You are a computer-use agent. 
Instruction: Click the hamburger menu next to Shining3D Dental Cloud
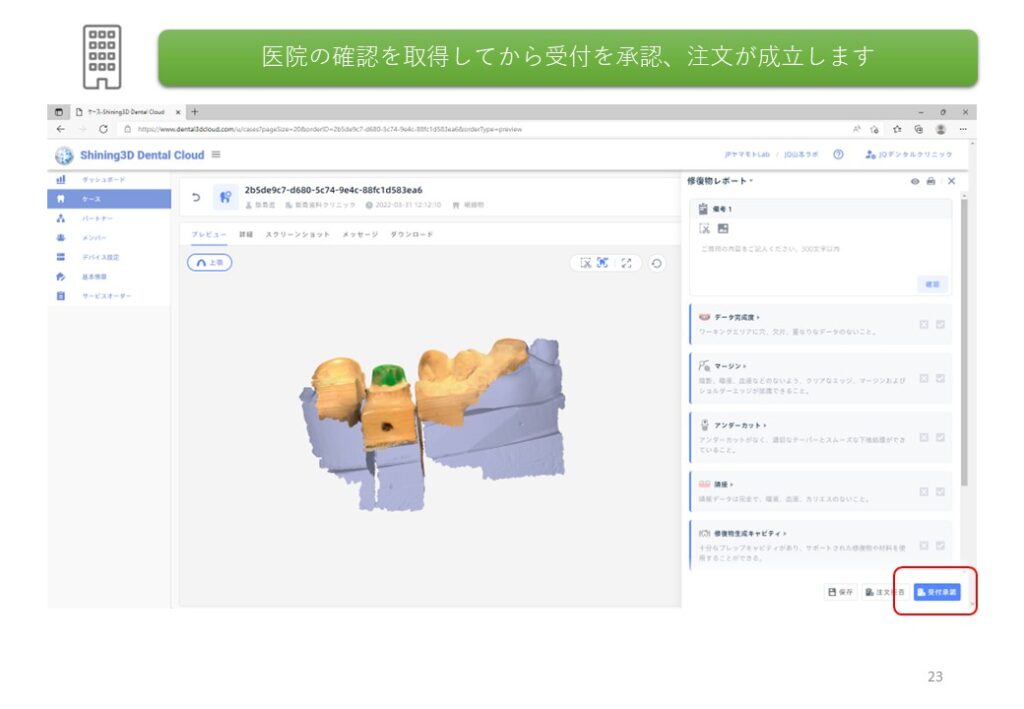coord(216,155)
